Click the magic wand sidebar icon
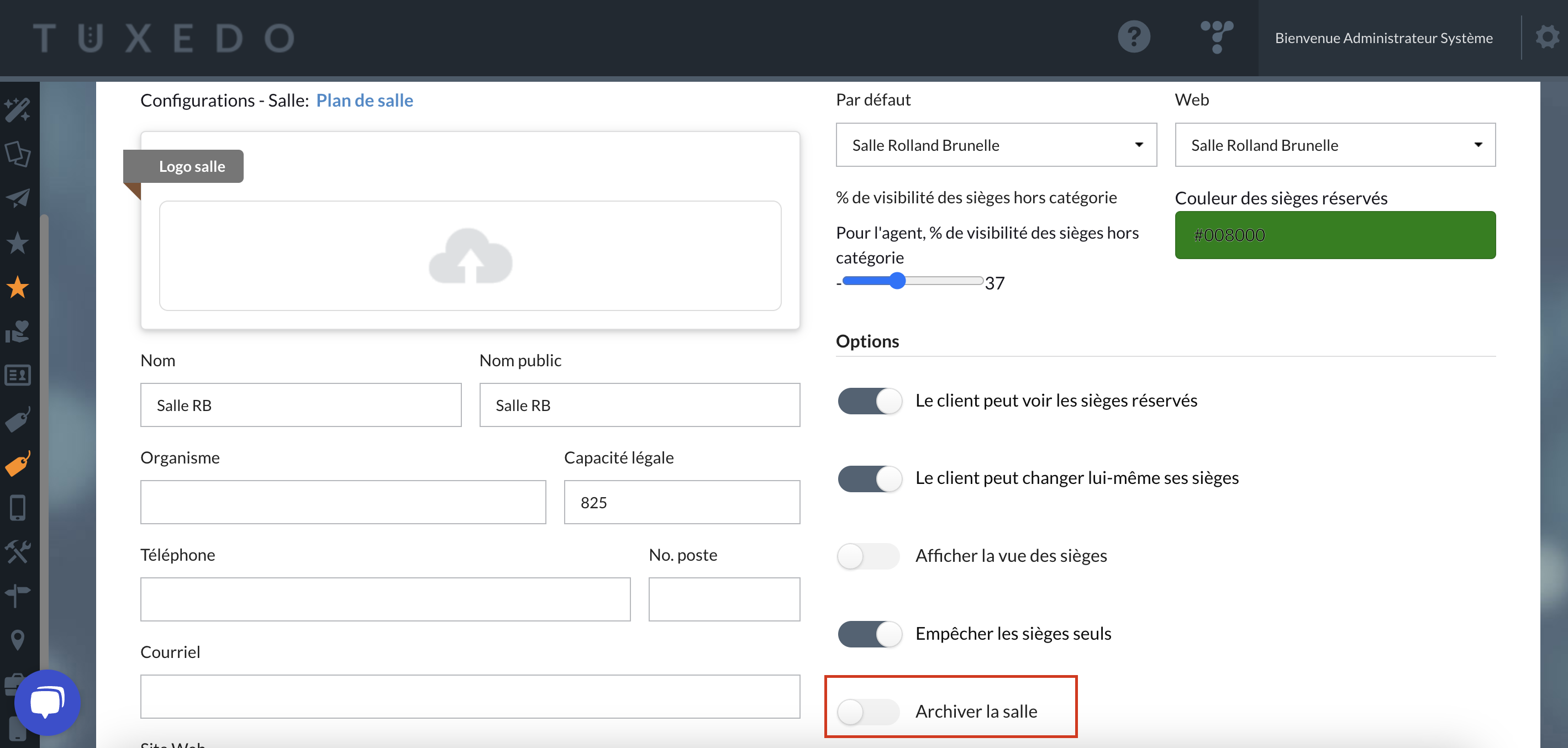Screen dimensions: 1568x748 pos(18,110)
